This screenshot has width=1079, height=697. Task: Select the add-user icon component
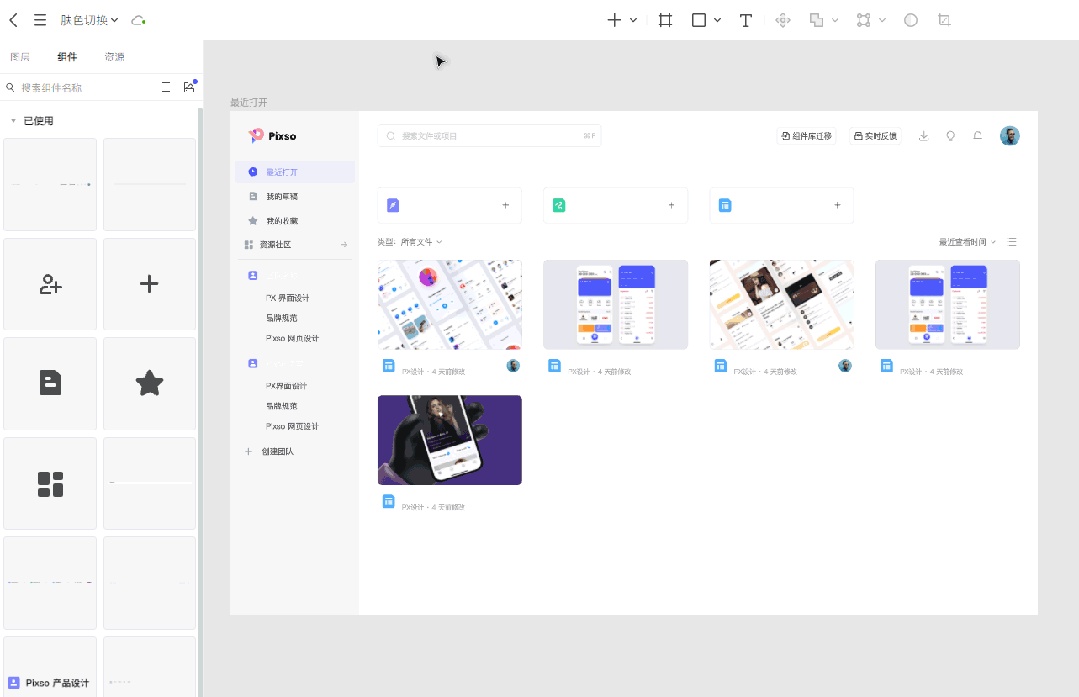50,283
